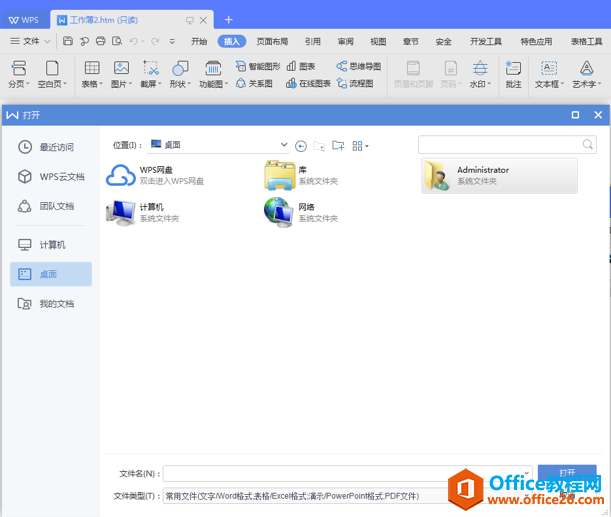Select the 计算机 system folder in file list
611x517 pixels.
(143, 212)
